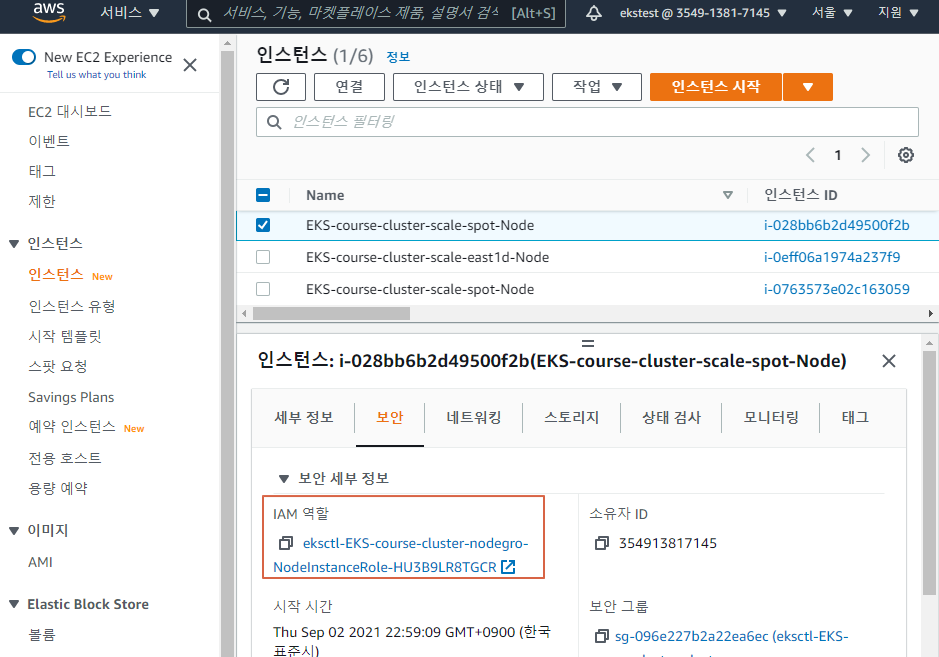
Task: Switch to the 스토리지 tab
Action: 571,417
